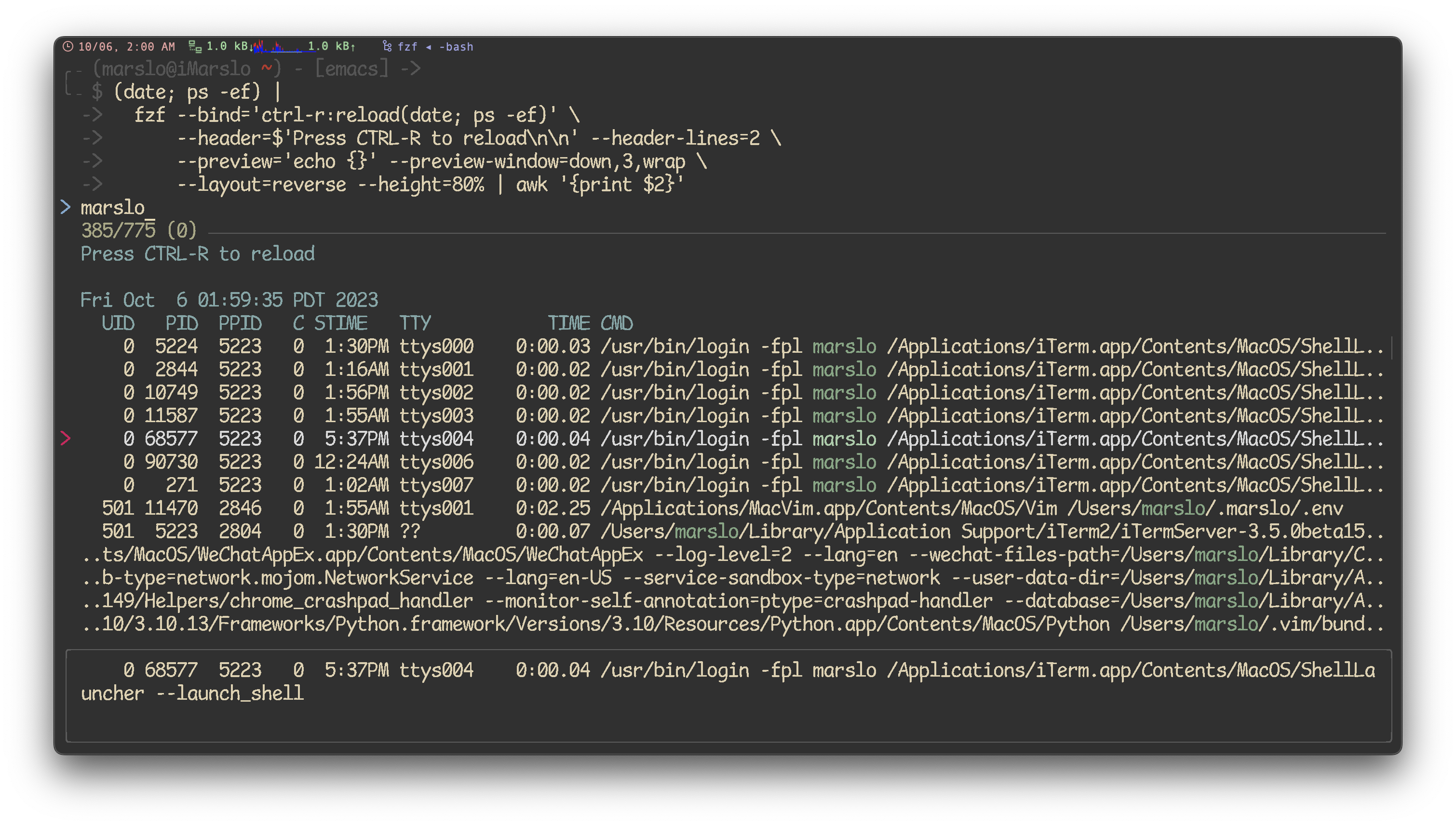Click the 'fzf --bind=' command line
This screenshot has width=1456, height=826.
point(356,115)
